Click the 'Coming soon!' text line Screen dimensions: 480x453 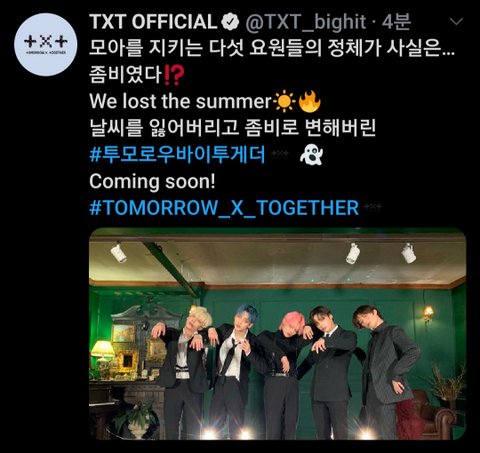tap(152, 182)
